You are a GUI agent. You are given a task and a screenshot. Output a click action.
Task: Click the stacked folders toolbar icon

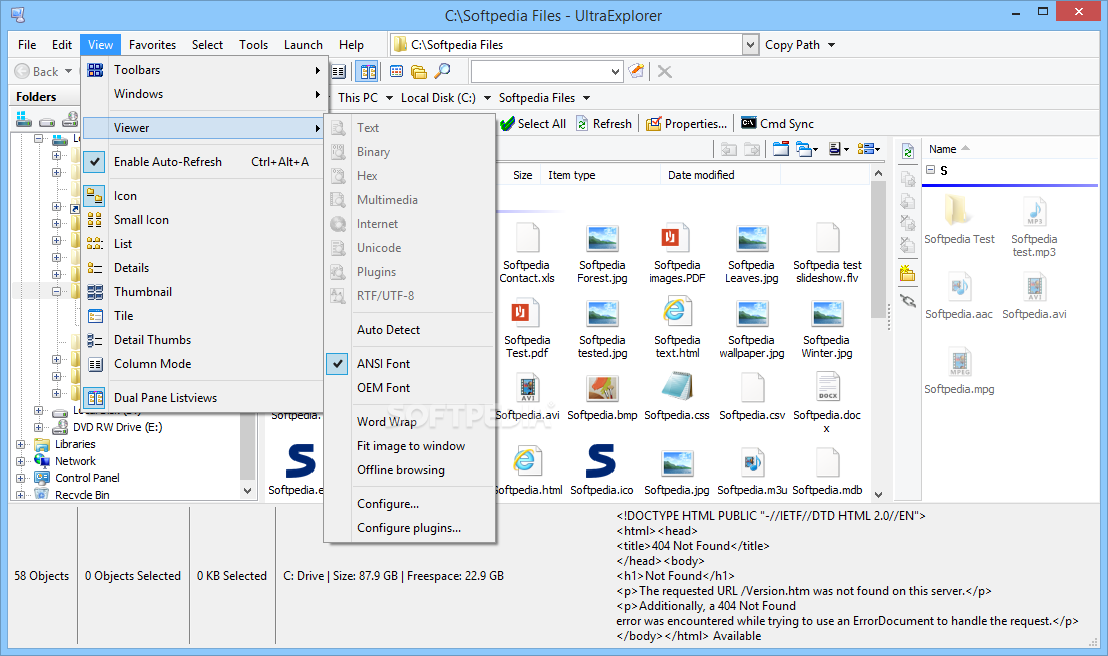[419, 71]
